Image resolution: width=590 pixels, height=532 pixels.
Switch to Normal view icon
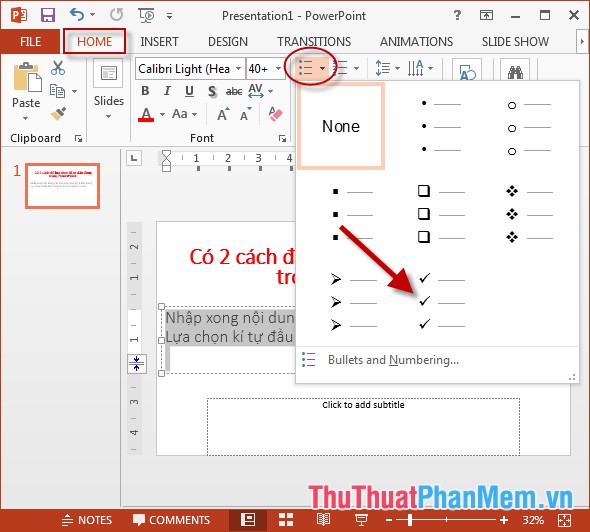click(x=248, y=520)
